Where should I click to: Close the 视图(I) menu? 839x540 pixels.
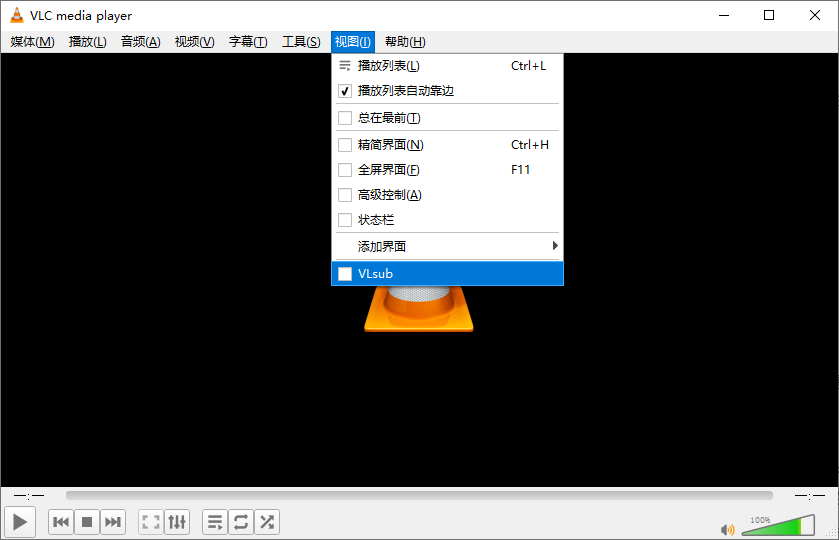tap(353, 42)
